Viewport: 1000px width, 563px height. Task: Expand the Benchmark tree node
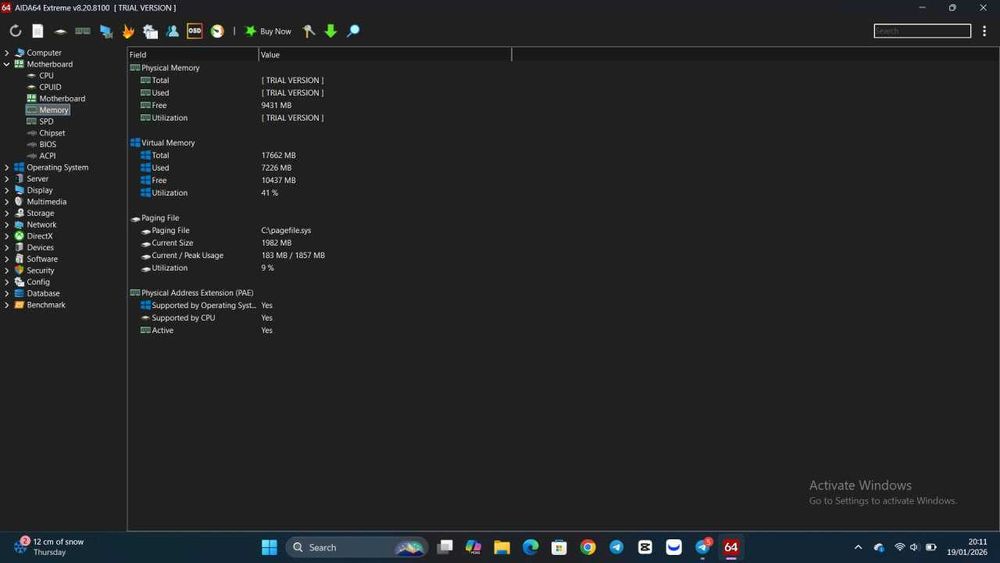tap(7, 305)
